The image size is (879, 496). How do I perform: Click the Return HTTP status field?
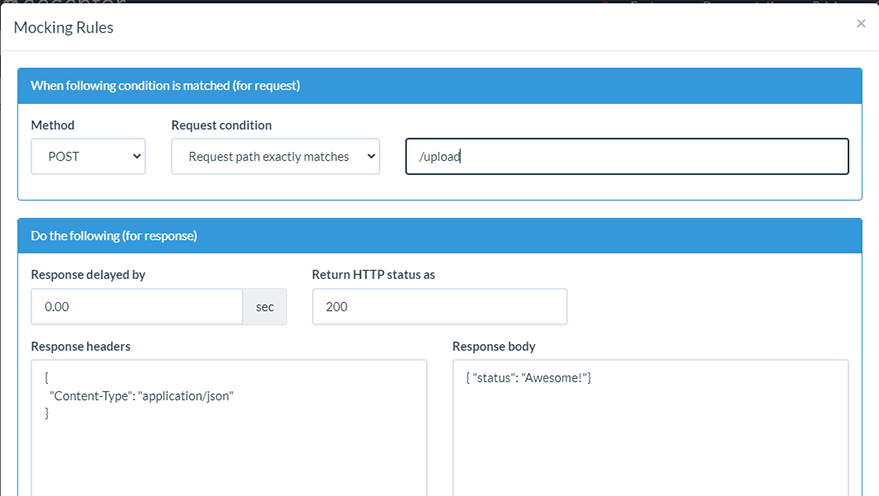point(440,307)
